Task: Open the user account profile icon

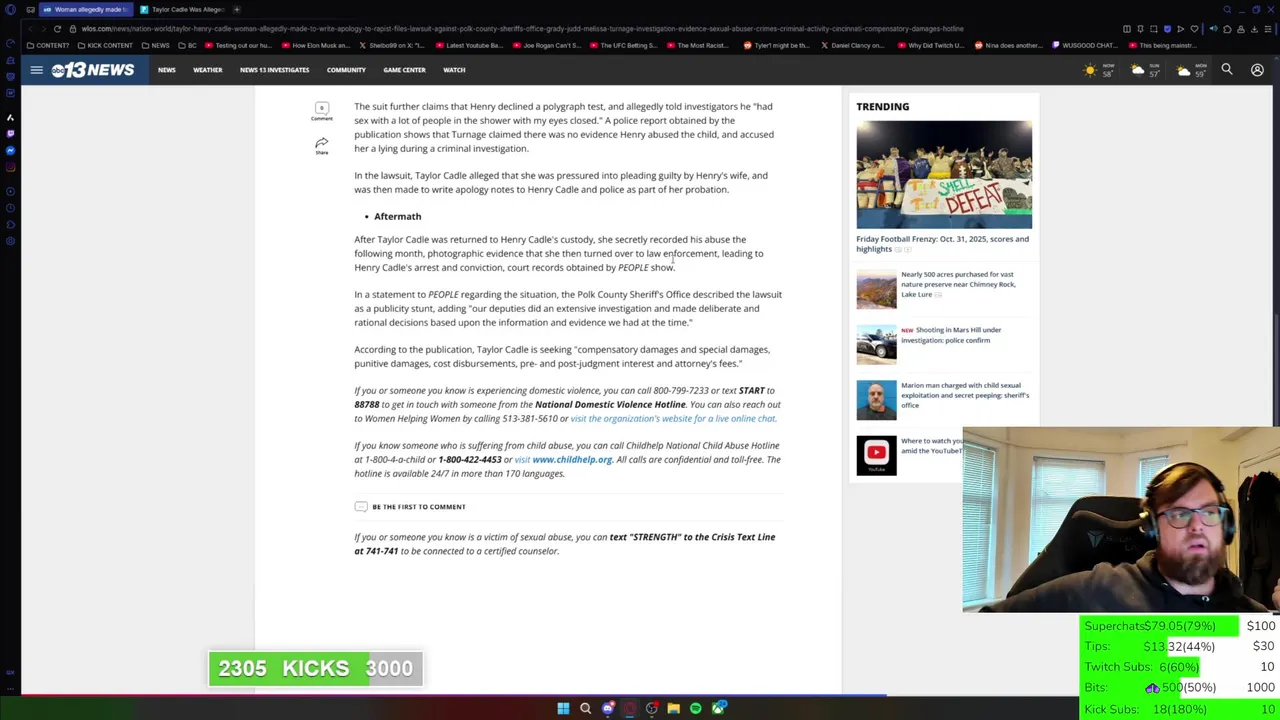Action: click(1257, 70)
